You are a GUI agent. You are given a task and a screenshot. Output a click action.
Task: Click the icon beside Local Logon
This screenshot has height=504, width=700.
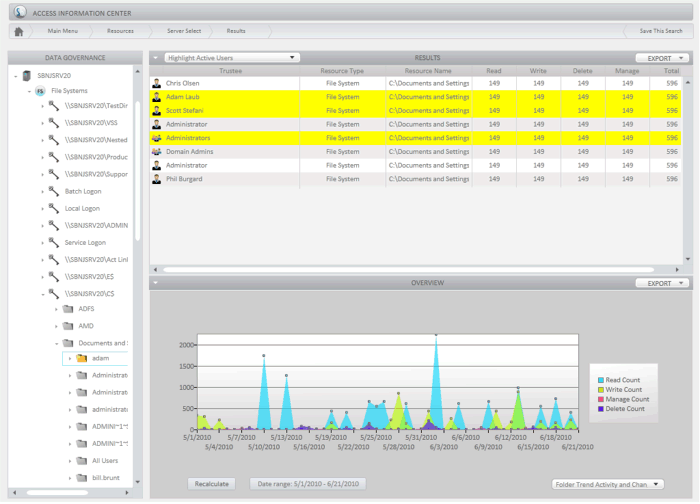pyautogui.click(x=54, y=208)
